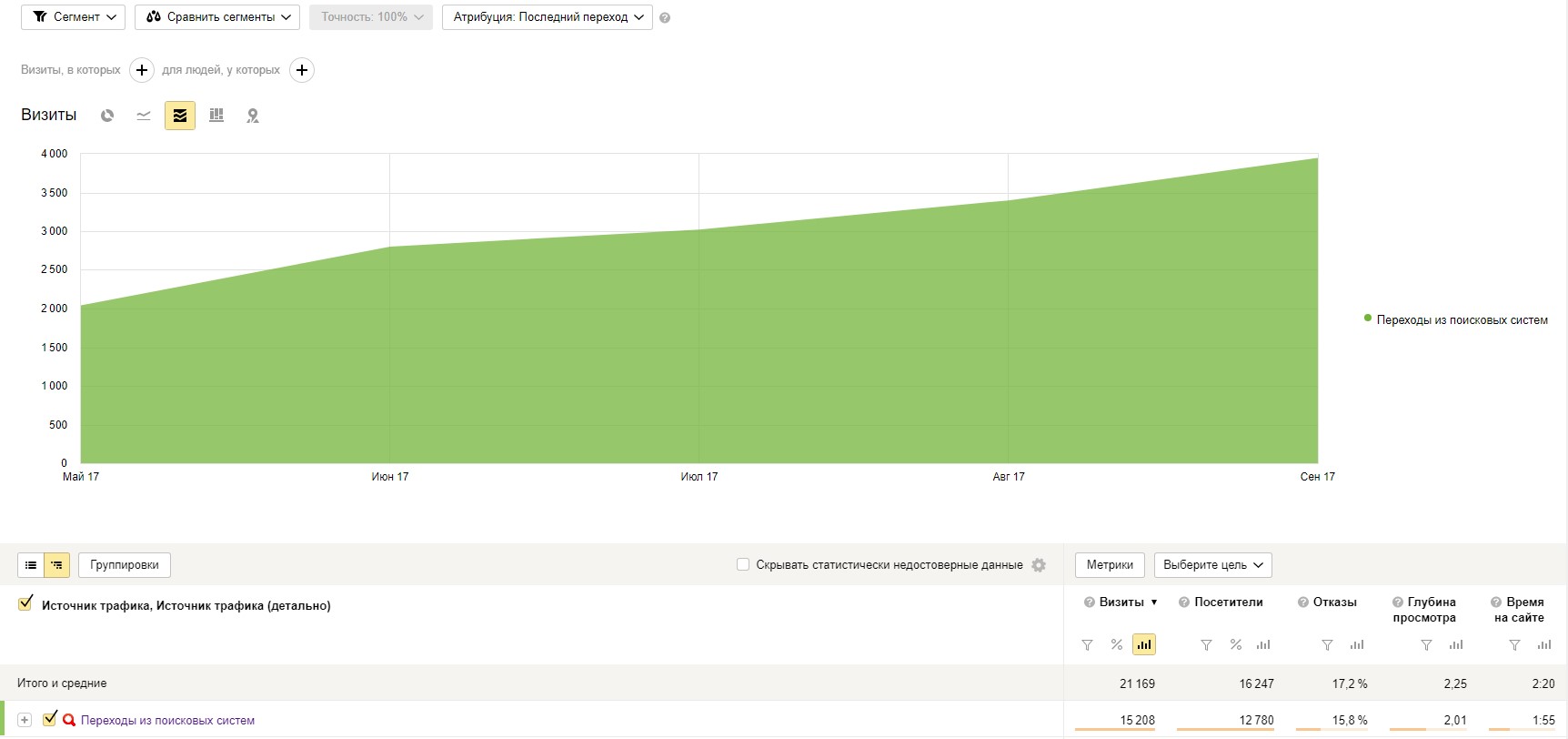The image size is (1568, 739).
Task: Uncheck the 'Источник трафика' header checkbox
Action: [25, 603]
